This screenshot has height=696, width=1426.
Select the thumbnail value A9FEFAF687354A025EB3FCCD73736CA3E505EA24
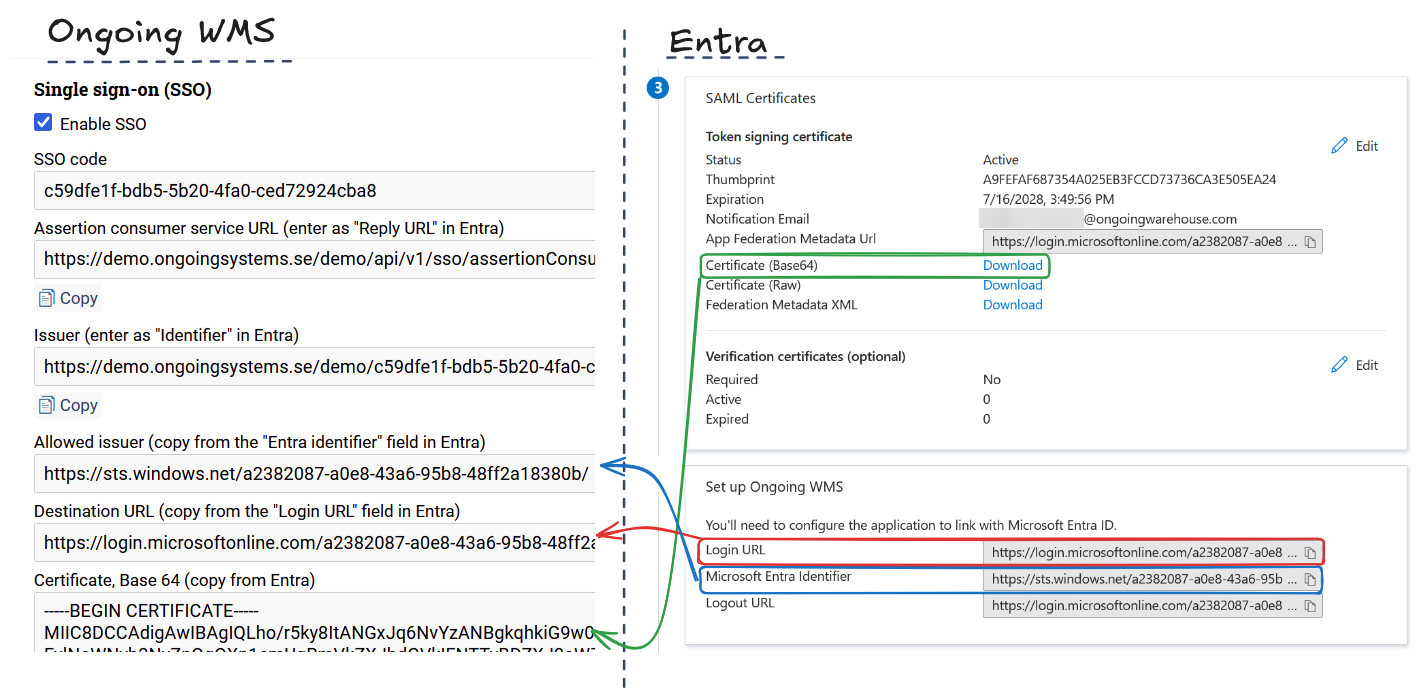tap(1129, 180)
